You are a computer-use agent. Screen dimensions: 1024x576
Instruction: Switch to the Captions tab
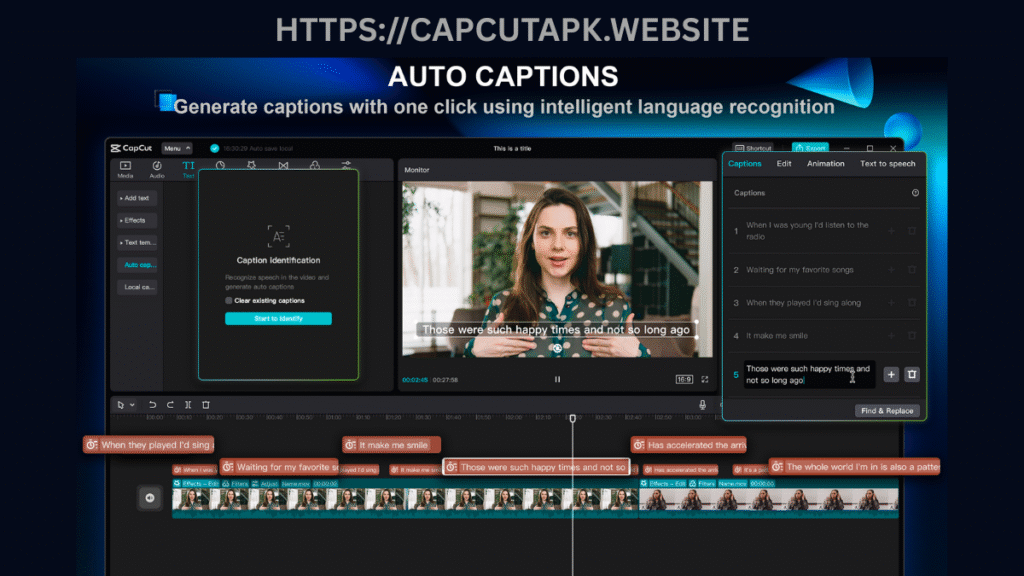pyautogui.click(x=744, y=164)
